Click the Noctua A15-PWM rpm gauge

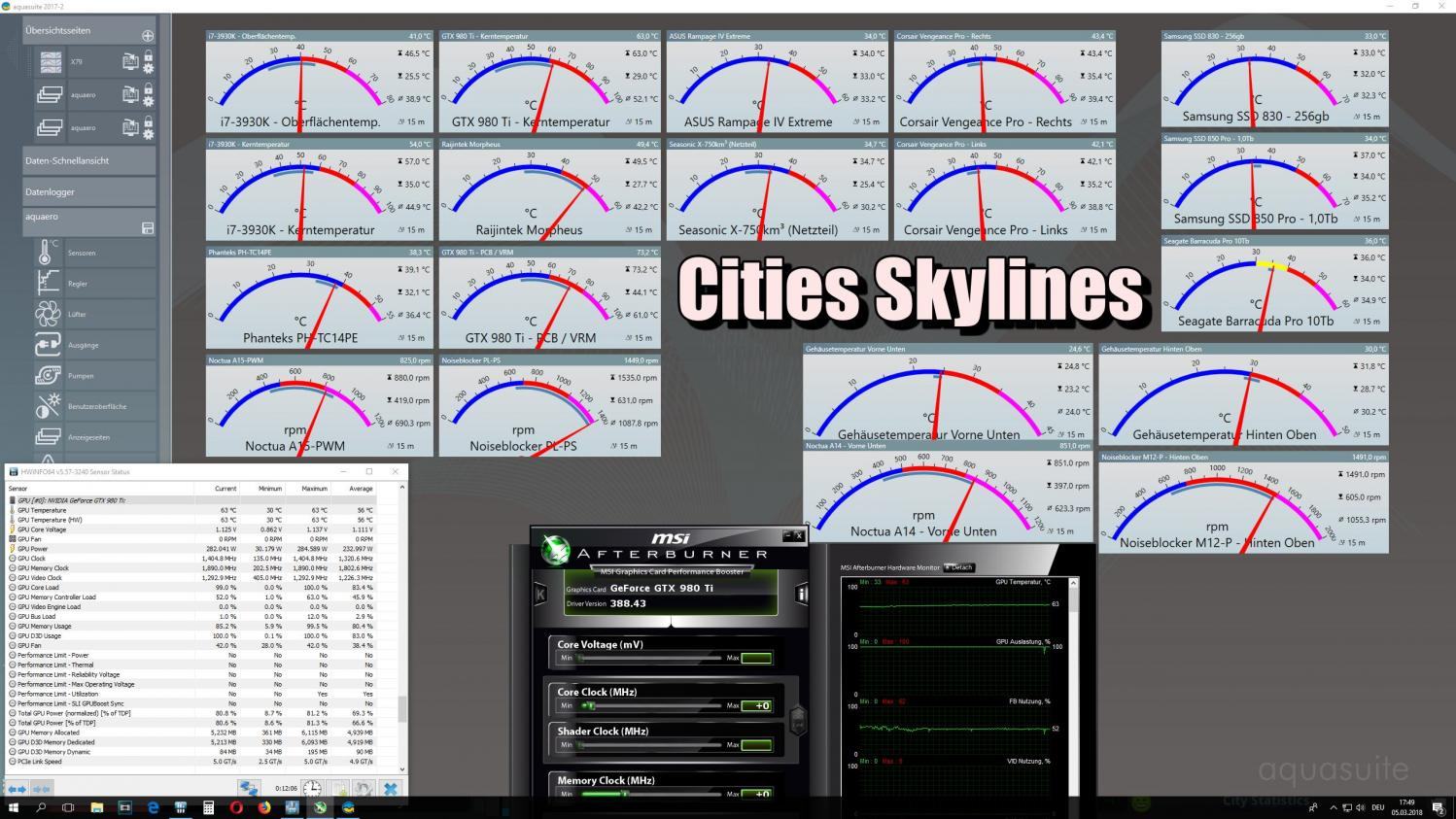pyautogui.click(x=320, y=406)
